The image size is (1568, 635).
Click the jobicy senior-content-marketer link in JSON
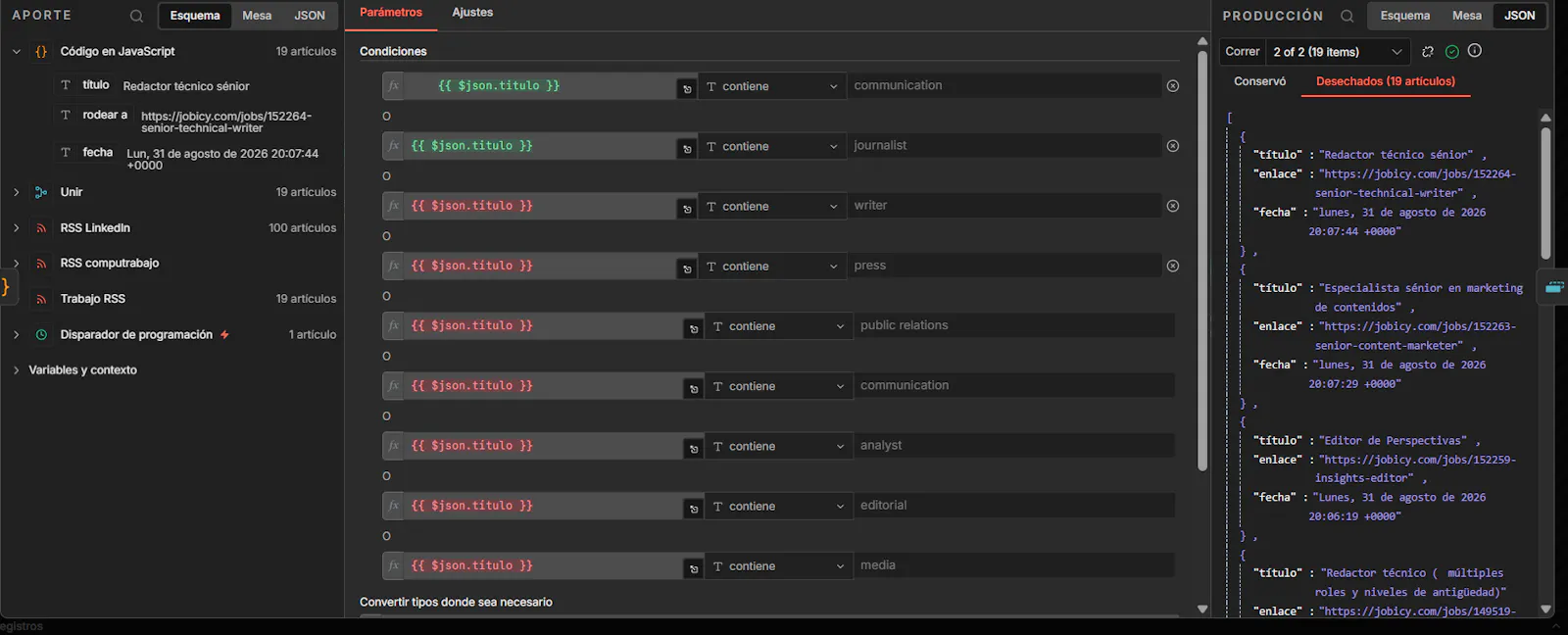pos(1414,335)
